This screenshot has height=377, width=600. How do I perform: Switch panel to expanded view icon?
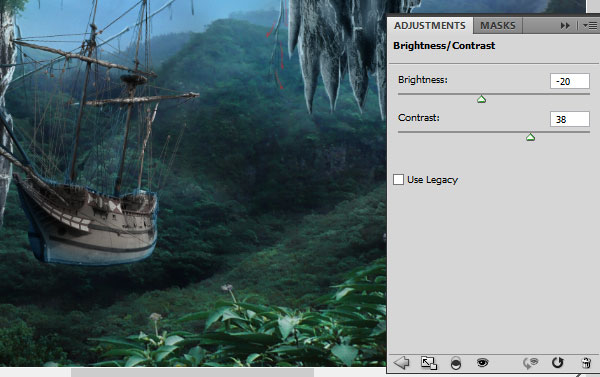(x=429, y=363)
